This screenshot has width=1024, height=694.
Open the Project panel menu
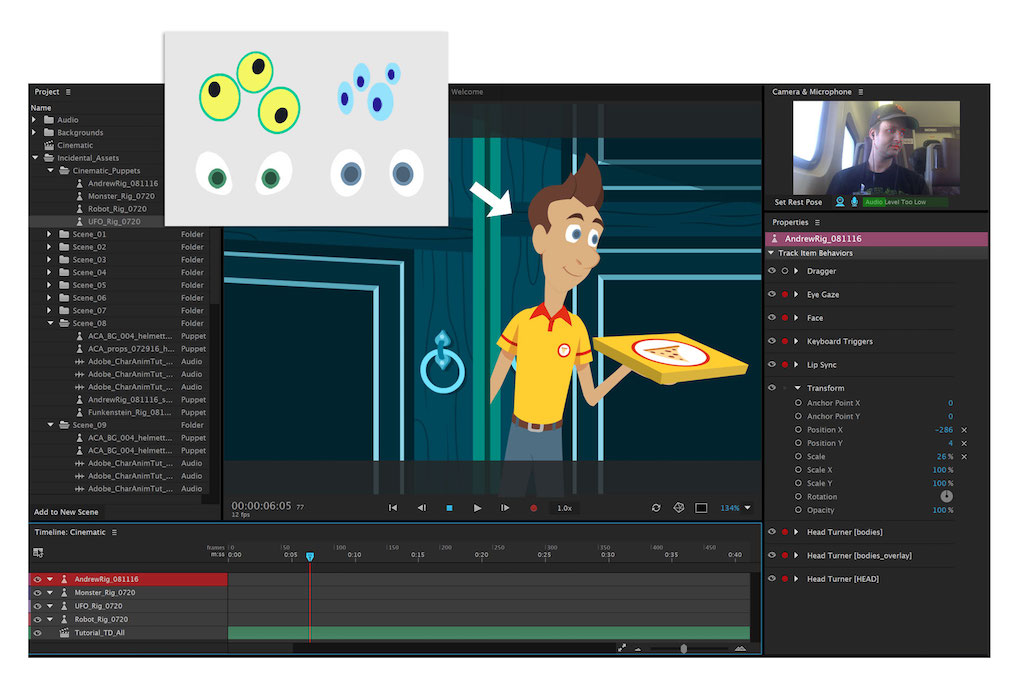(68, 92)
